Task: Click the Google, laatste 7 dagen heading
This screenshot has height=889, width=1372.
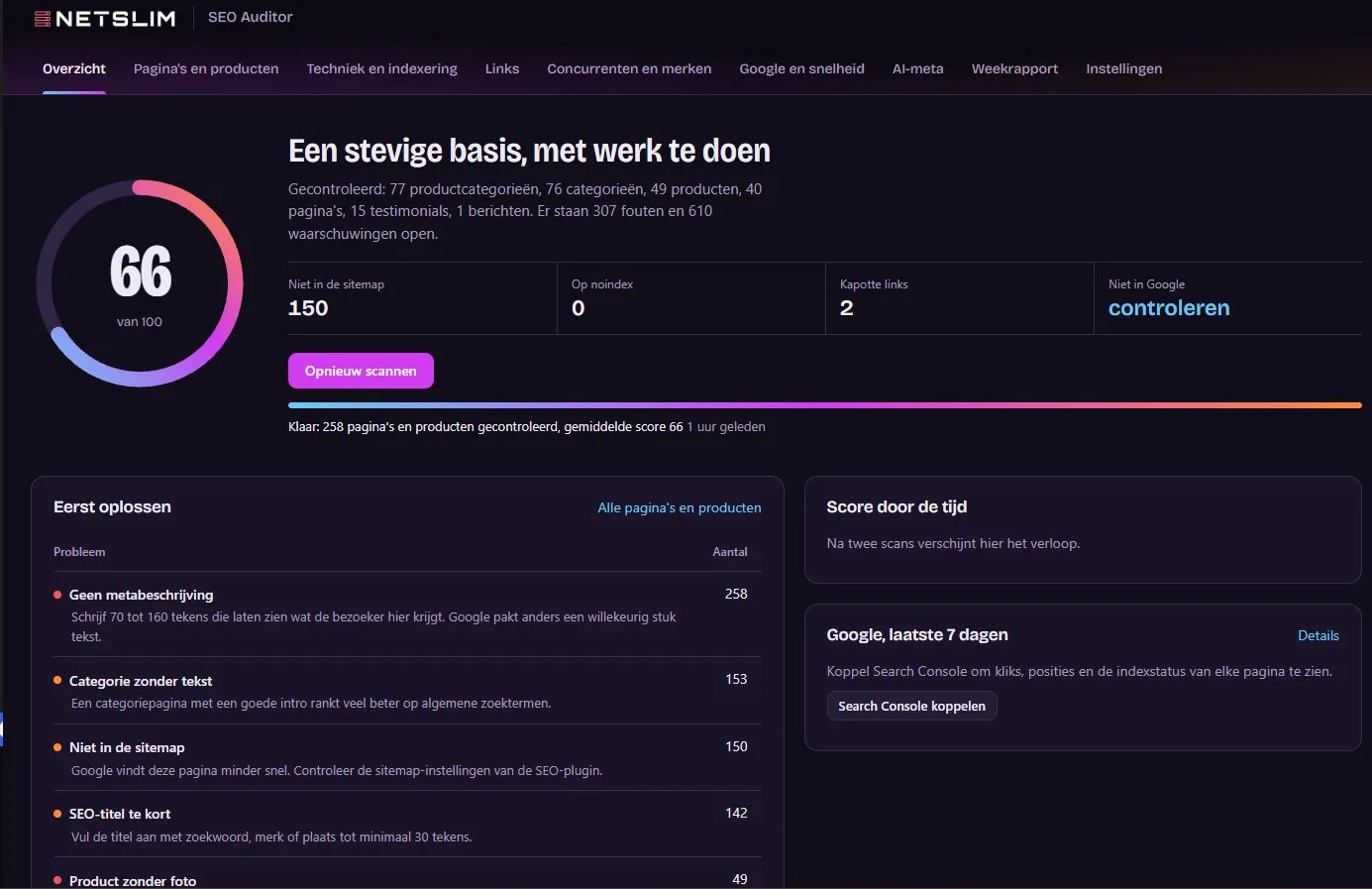Action: coord(917,634)
